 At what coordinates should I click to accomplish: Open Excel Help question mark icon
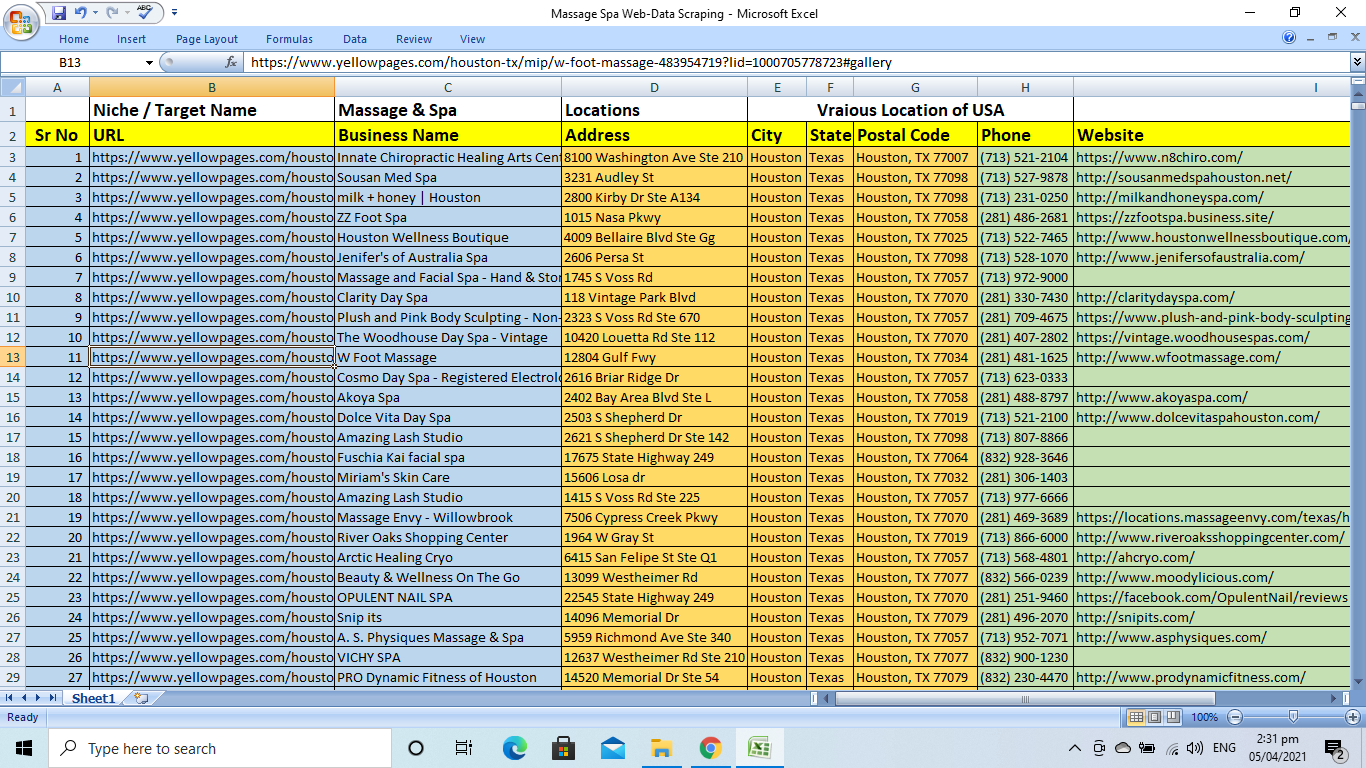point(1289,38)
